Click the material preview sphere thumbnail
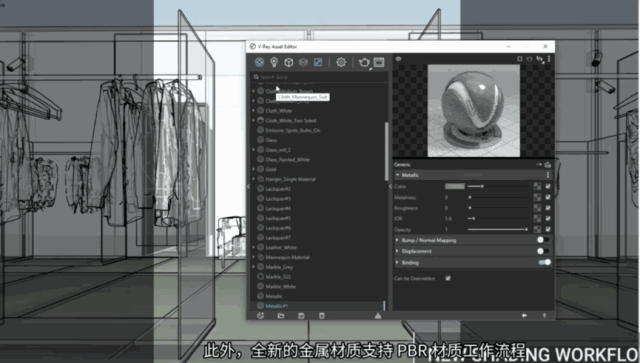The width and height of the screenshot is (640, 363). (x=473, y=111)
